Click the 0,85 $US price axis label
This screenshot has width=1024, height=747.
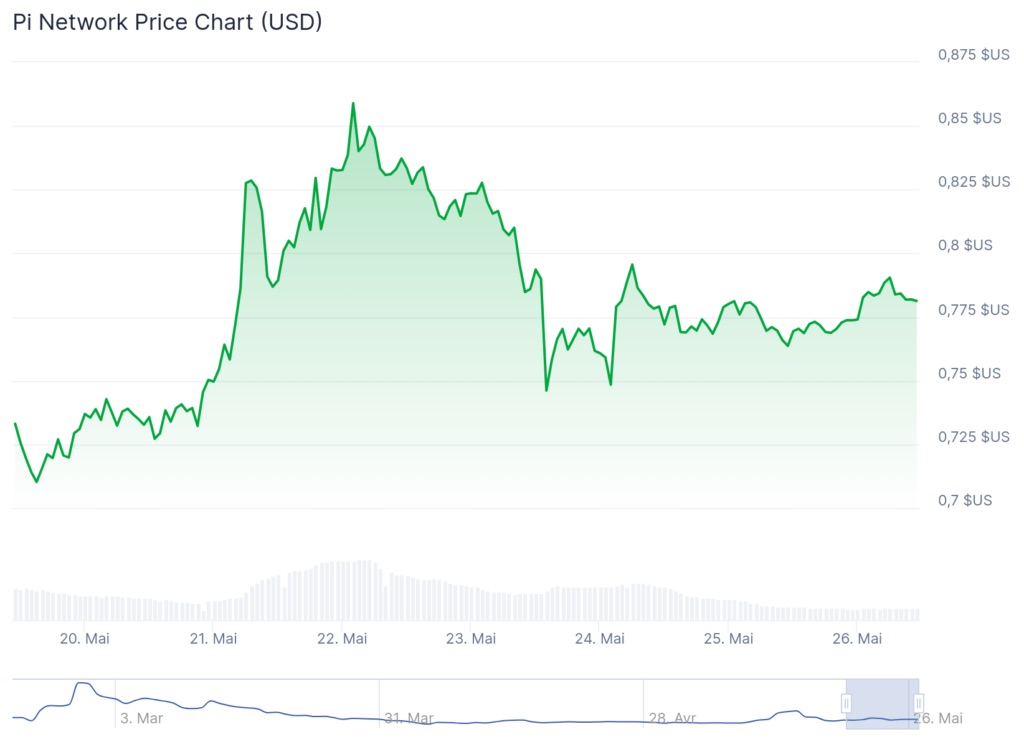(x=969, y=118)
